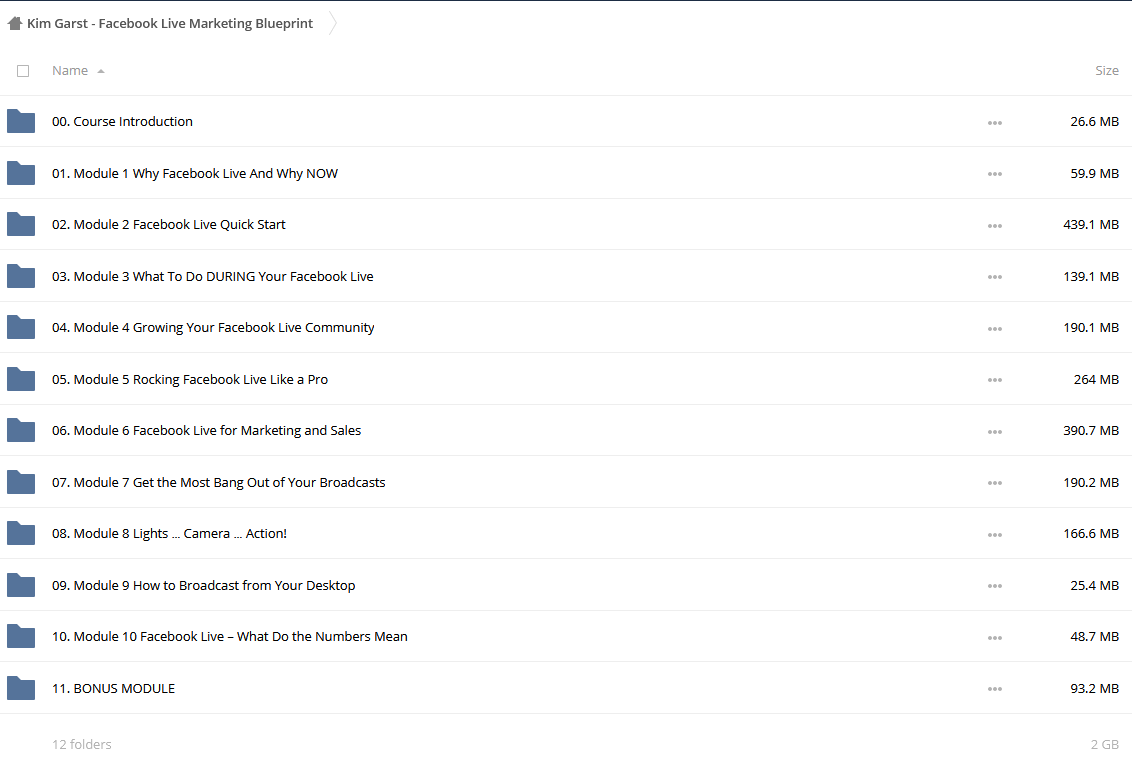Viewport: 1132px width, 770px height.
Task: Open 07. Module 7 Get the Most Bang folder
Action: point(219,482)
